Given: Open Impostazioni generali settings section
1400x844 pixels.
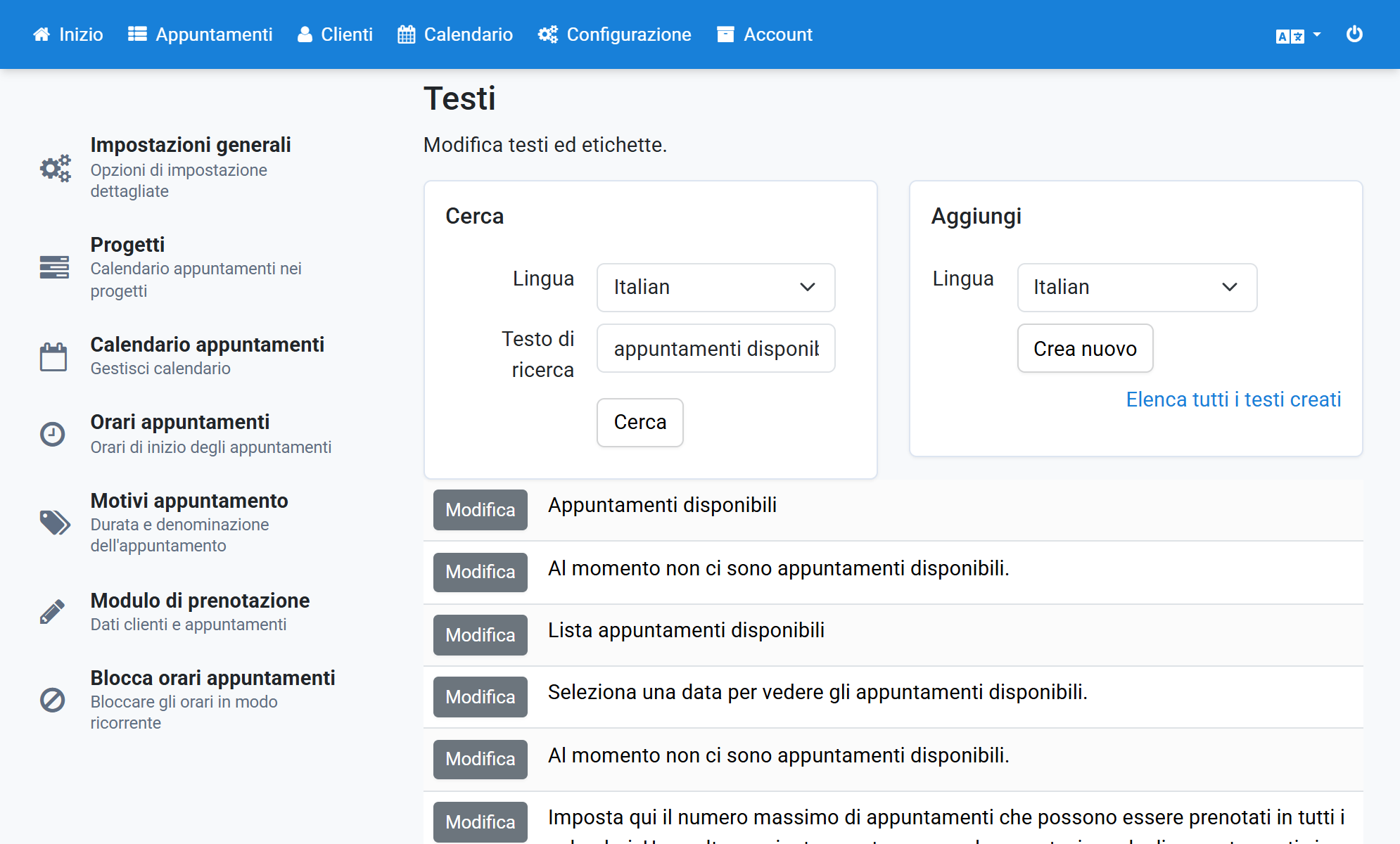Looking at the screenshot, I should [x=191, y=145].
